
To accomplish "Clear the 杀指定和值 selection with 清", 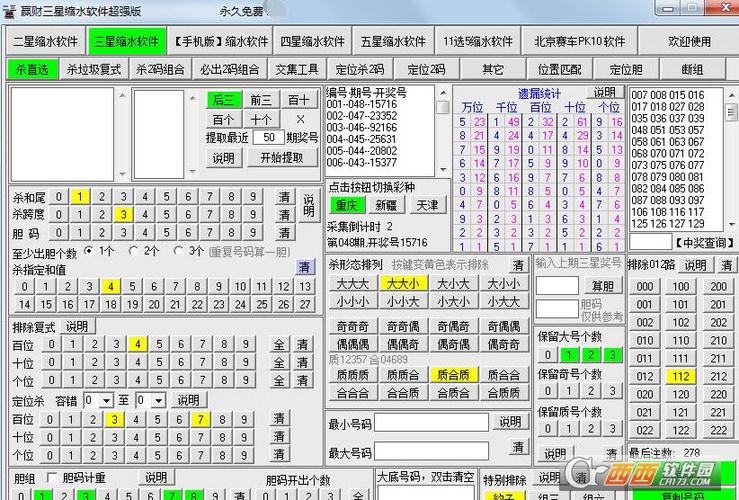I will (x=304, y=267).
